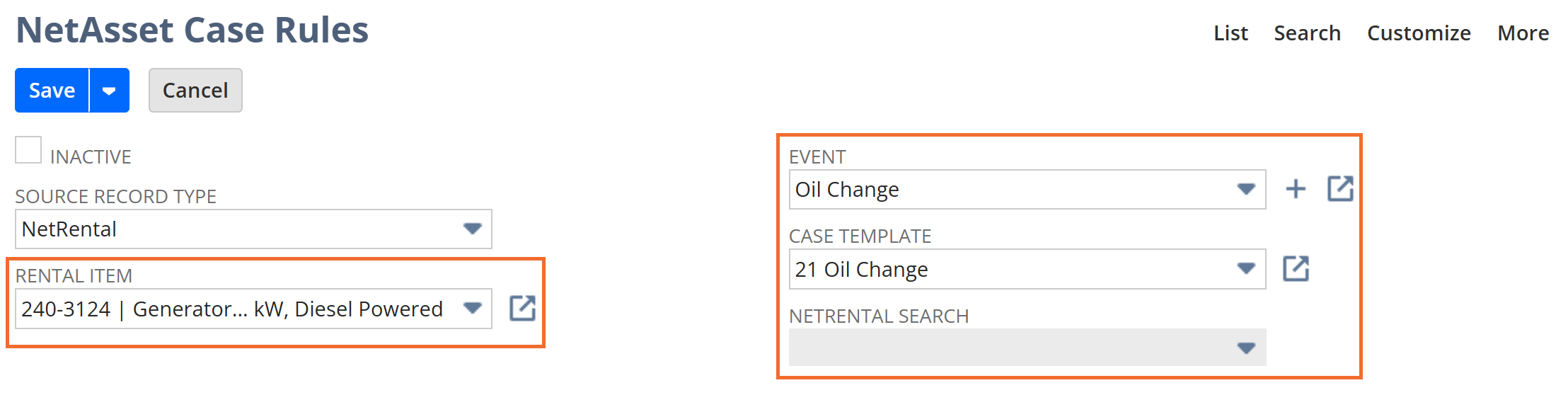Image resolution: width=1568 pixels, height=395 pixels.
Task: Click the Rental Item text field
Action: [234, 309]
